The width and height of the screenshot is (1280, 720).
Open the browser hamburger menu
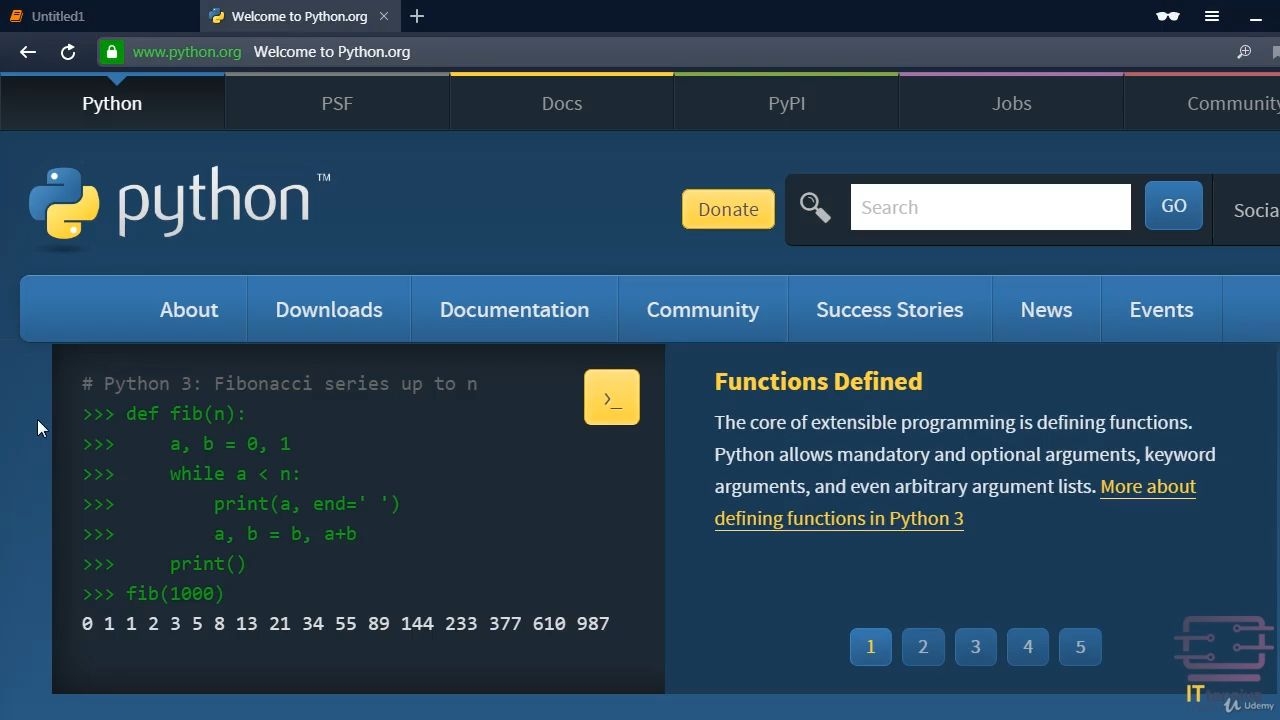pos(1212,16)
